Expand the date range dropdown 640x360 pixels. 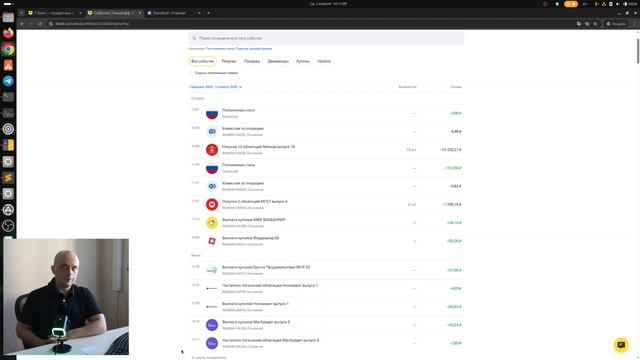tap(215, 87)
